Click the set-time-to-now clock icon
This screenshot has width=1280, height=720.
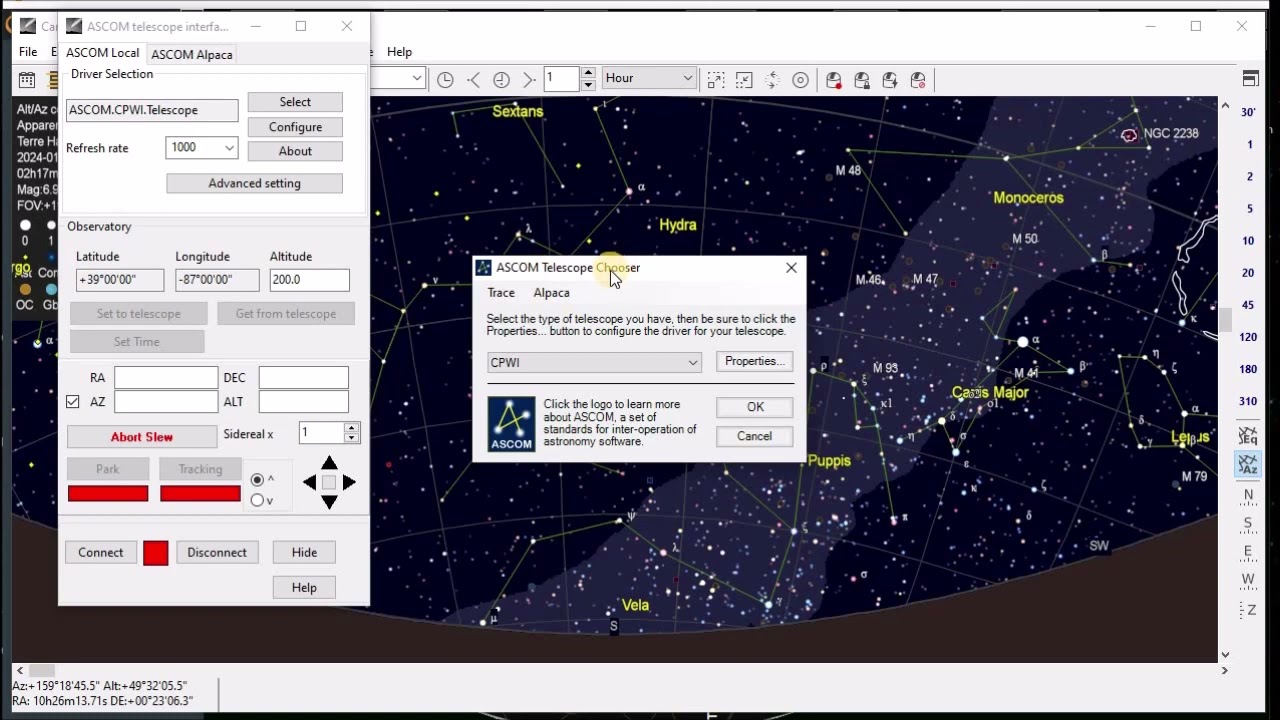tap(446, 80)
